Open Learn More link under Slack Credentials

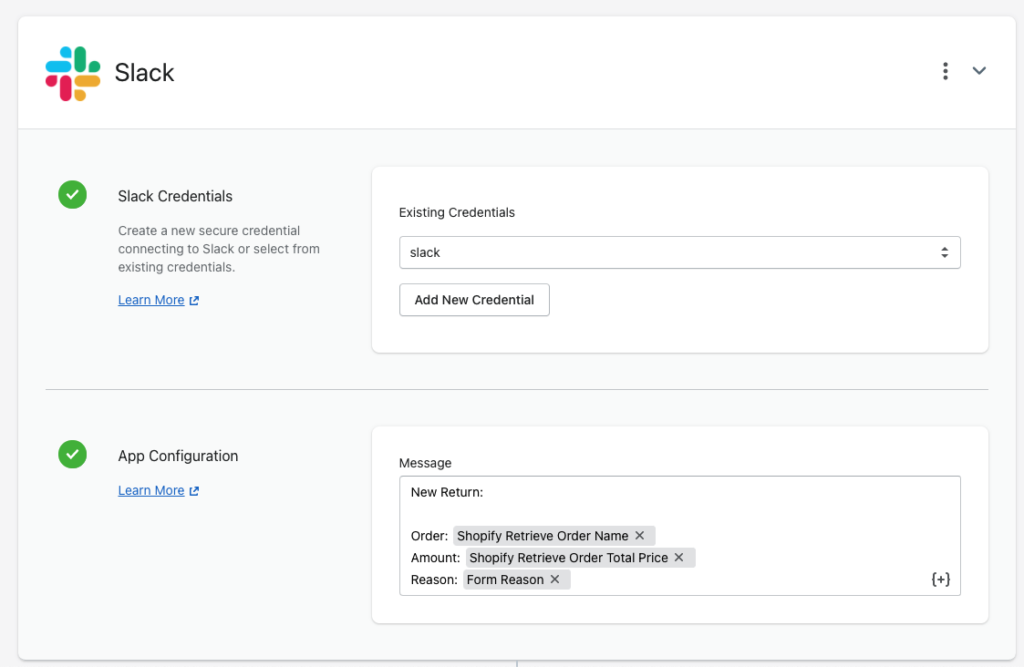[151, 300]
